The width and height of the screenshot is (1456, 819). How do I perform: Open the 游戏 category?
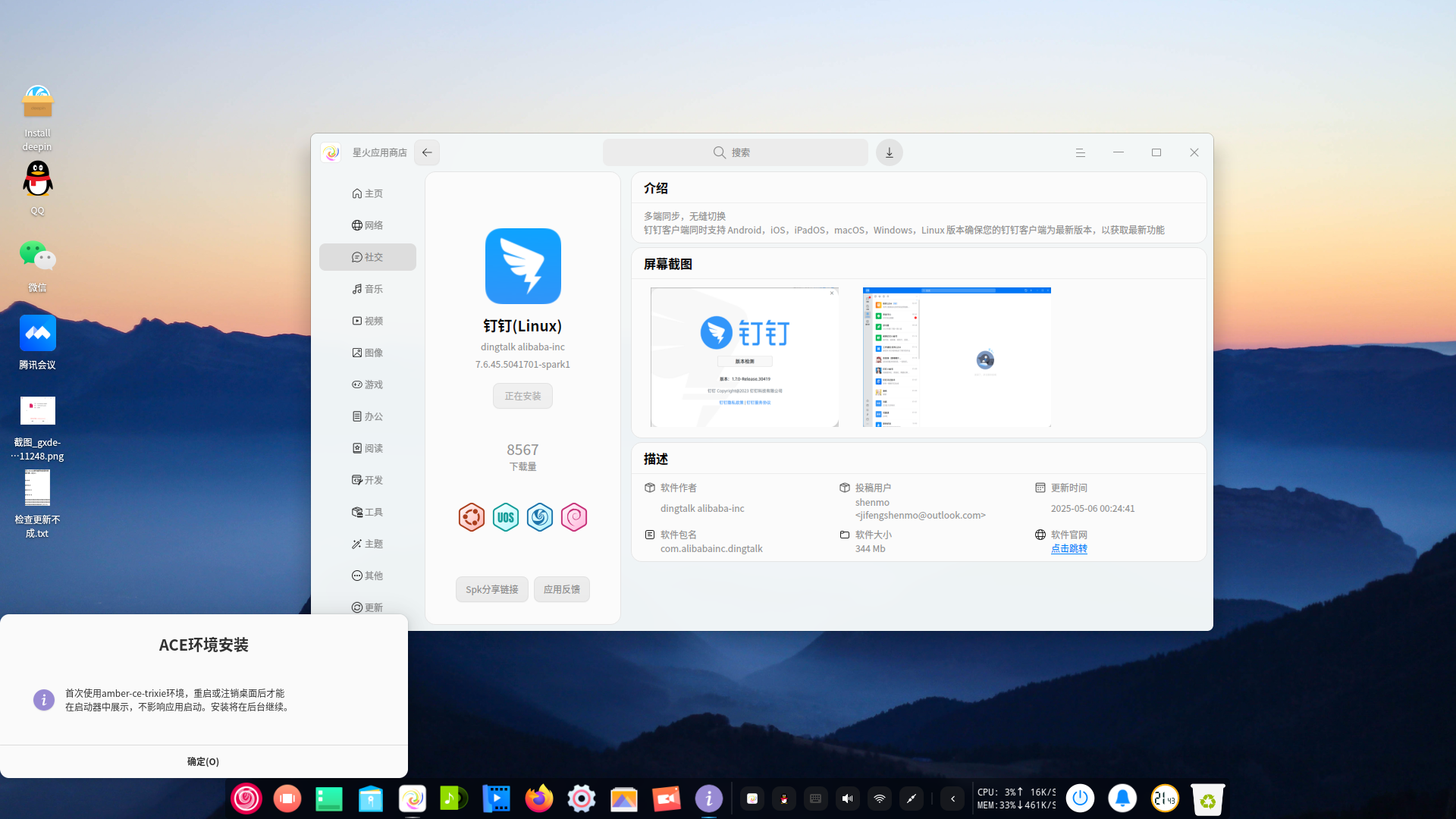[x=368, y=384]
